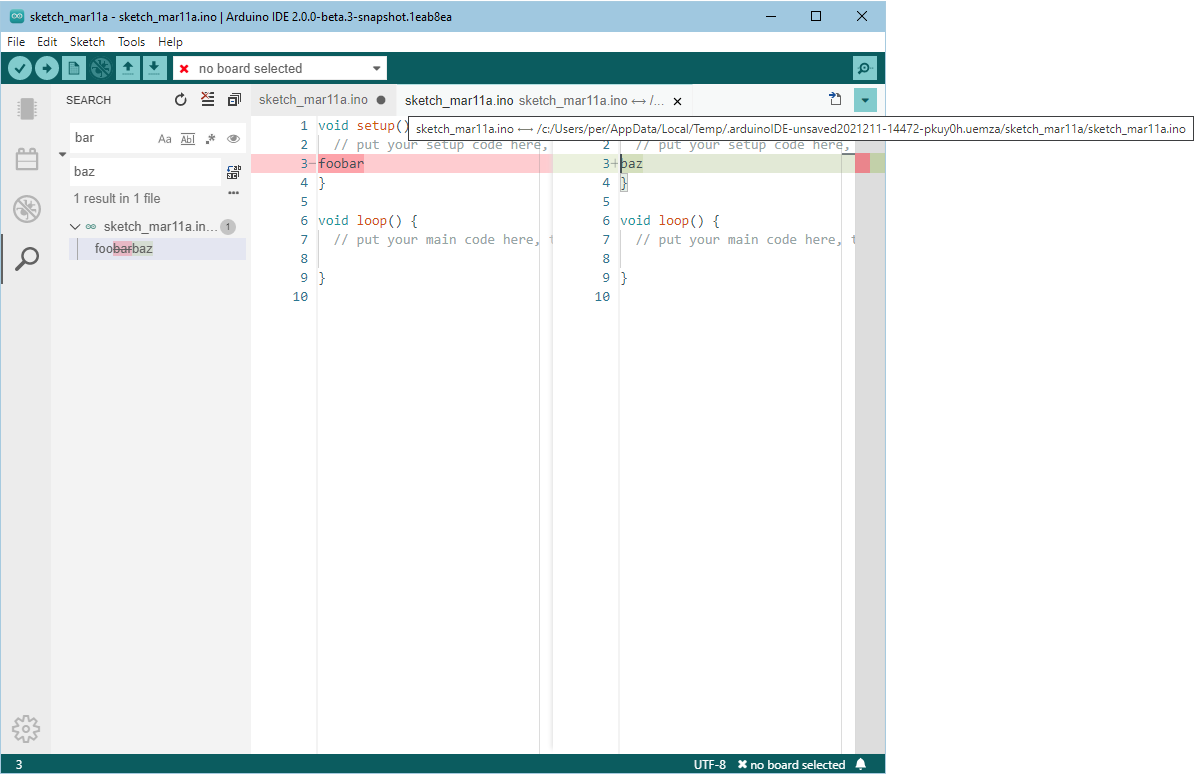Click UTF-8 encoding in status bar
This screenshot has height=775, width=1196.
tap(709, 764)
